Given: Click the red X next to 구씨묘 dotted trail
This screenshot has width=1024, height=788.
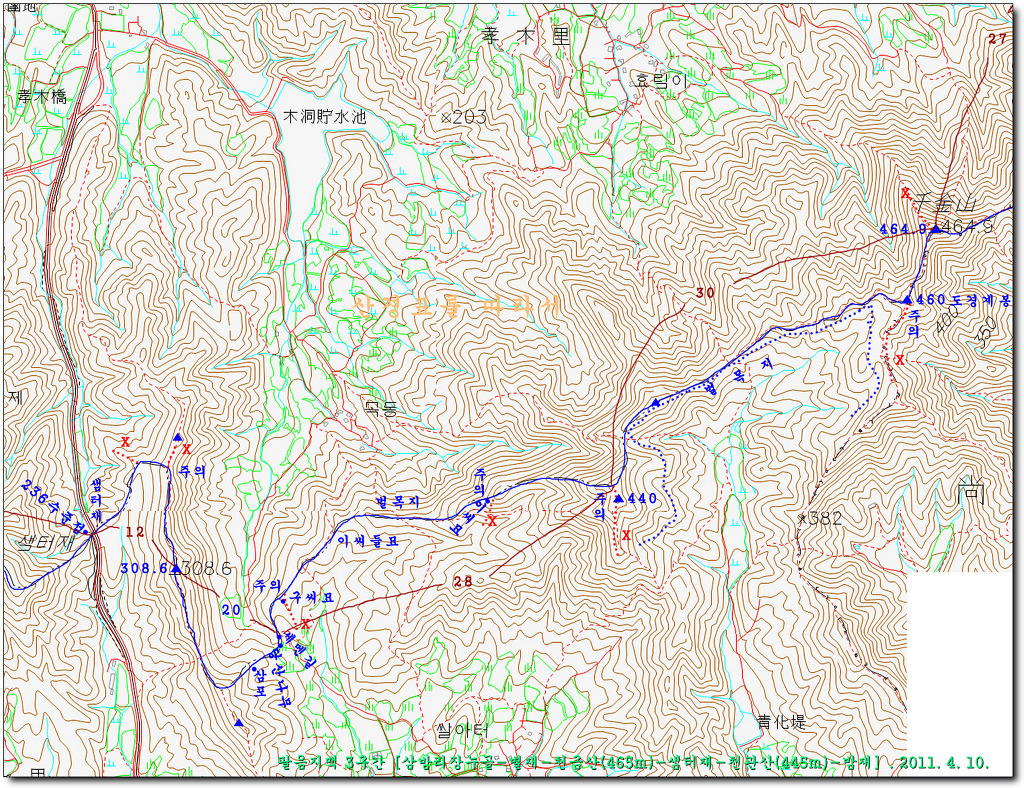Looking at the screenshot, I should [x=304, y=624].
